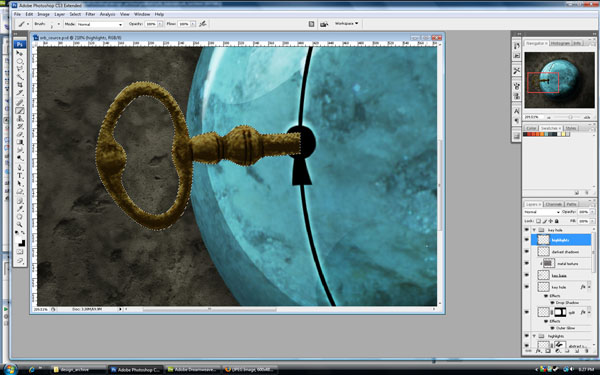This screenshot has height=375, width=600.
Task: Switch to the Channels tab
Action: 553,204
